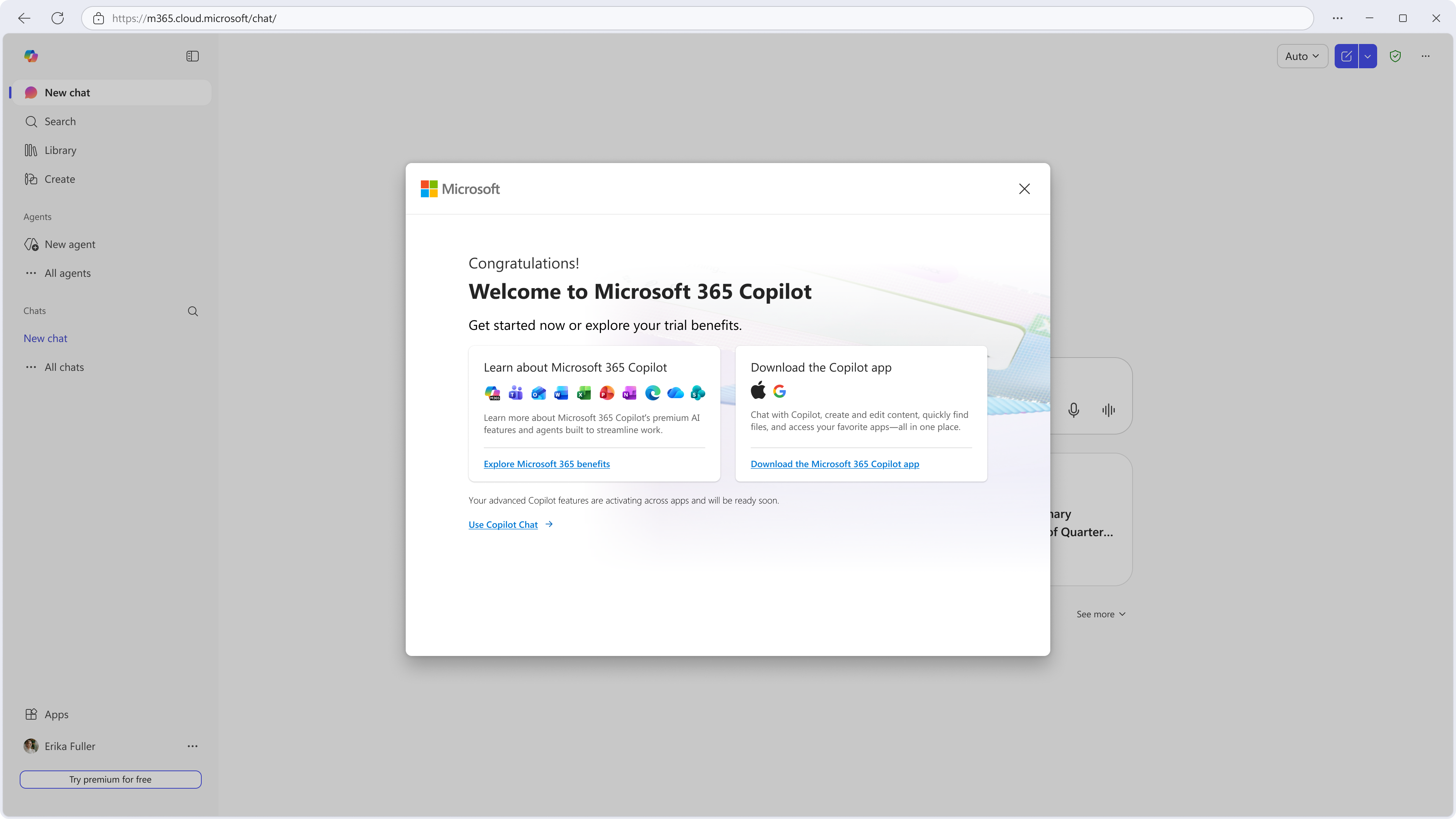Open the Copilot header more options
The image size is (1456, 819).
coord(1426,56)
